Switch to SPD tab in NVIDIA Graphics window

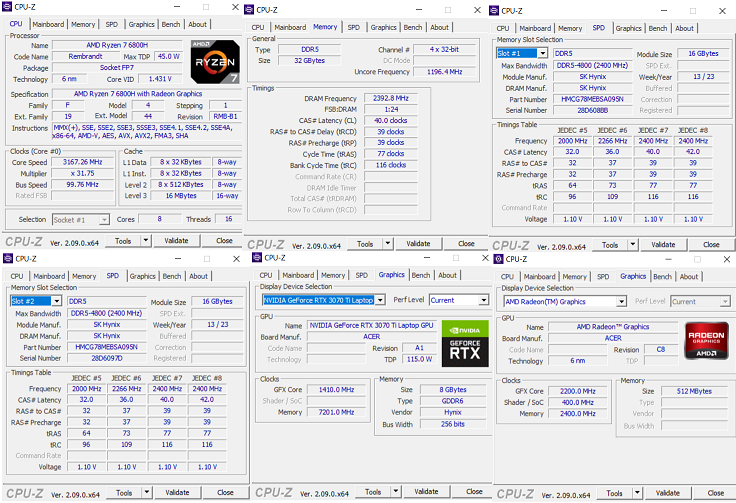(361, 275)
